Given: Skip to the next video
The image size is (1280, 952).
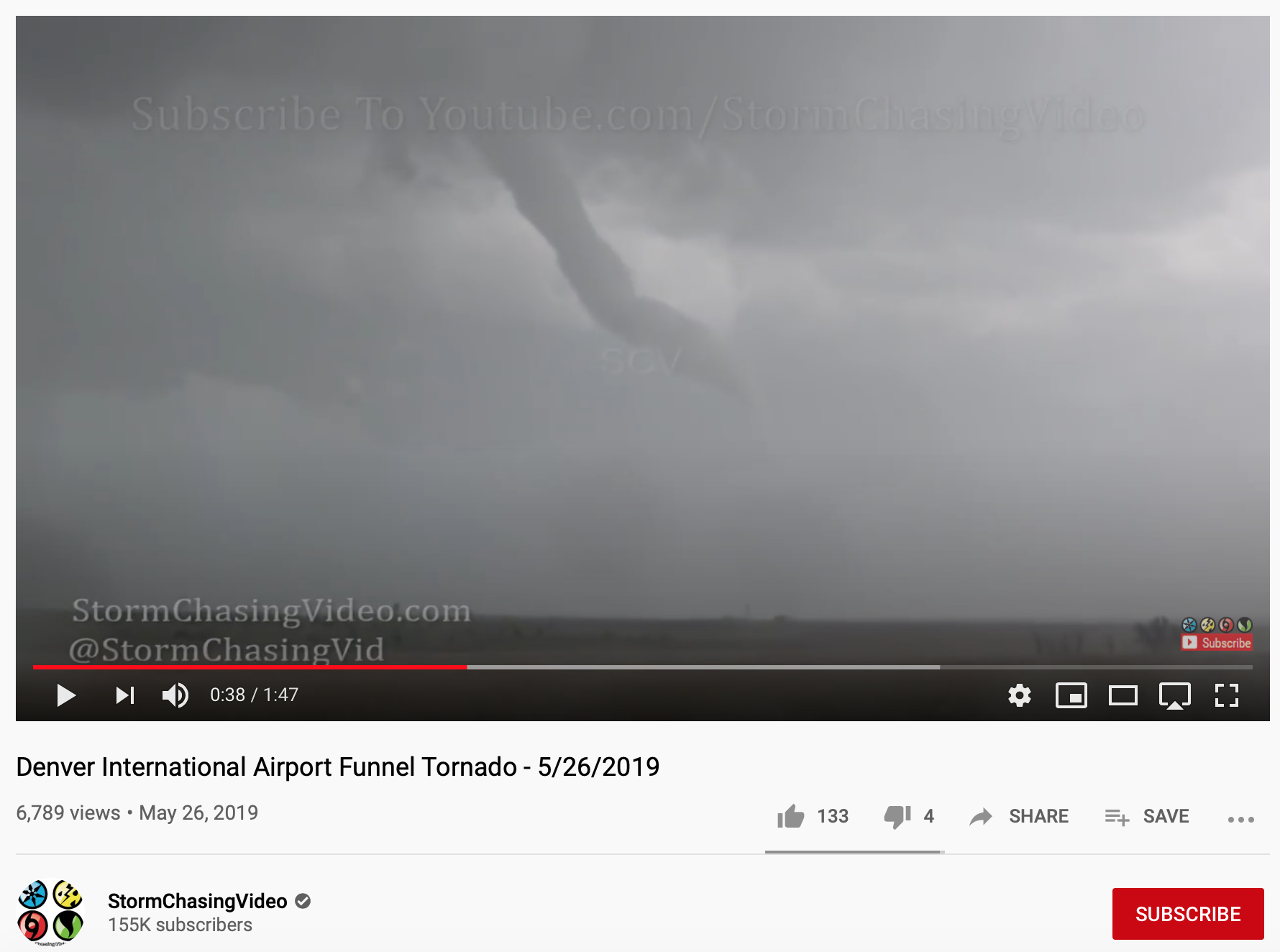Looking at the screenshot, I should point(125,695).
